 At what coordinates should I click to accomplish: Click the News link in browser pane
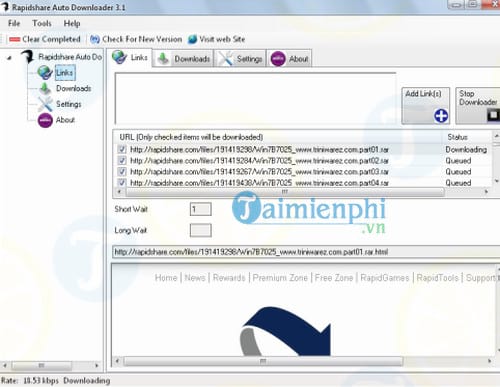point(195,278)
